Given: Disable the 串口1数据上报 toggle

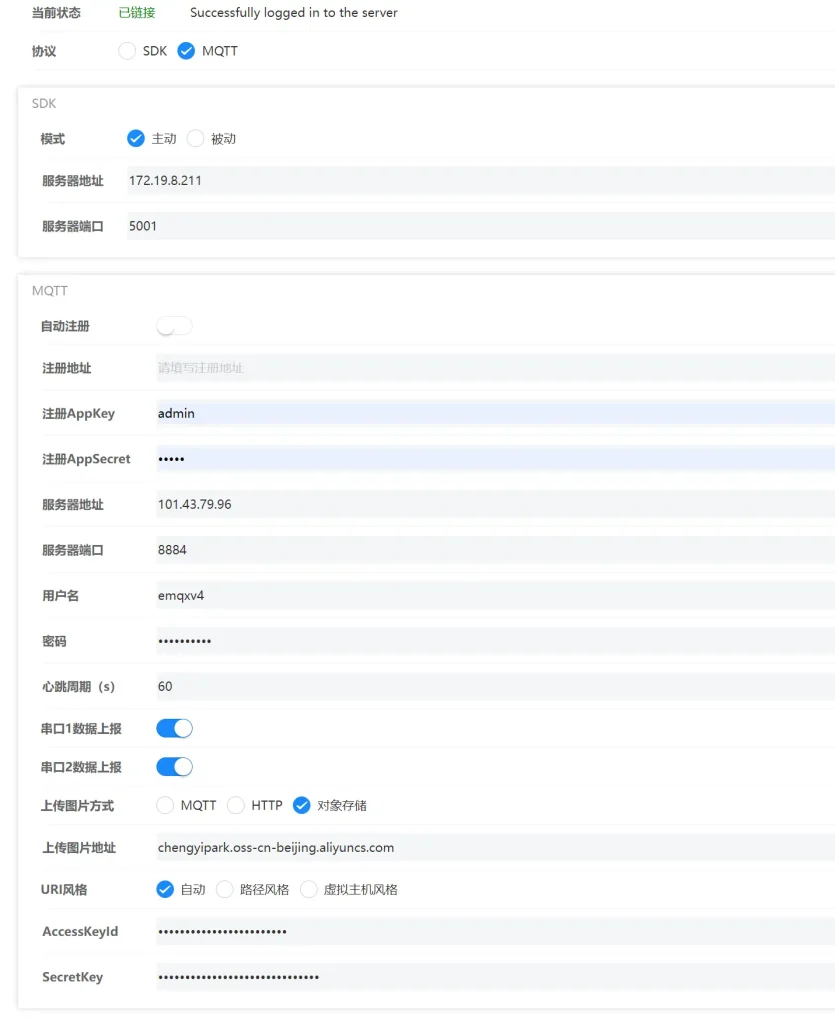Looking at the screenshot, I should point(174,728).
